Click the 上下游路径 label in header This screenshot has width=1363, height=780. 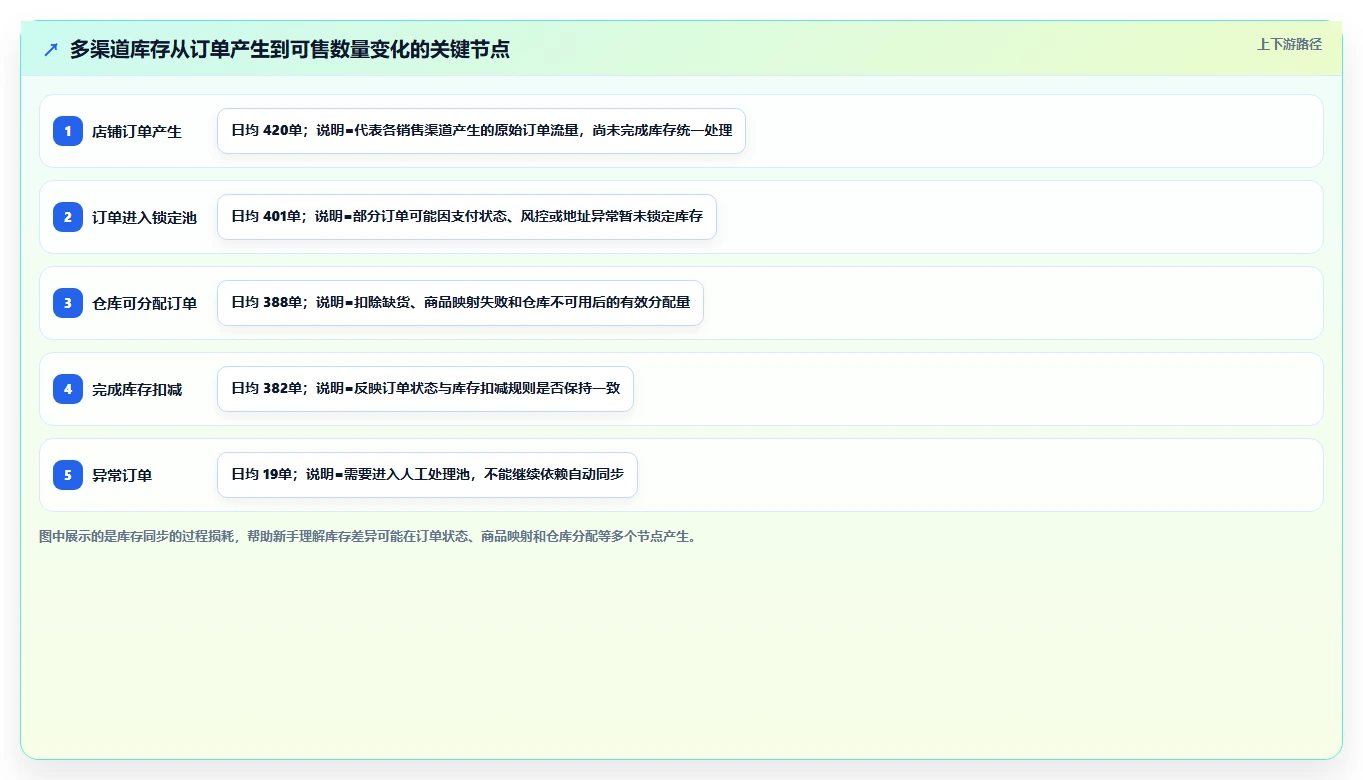click(1289, 44)
